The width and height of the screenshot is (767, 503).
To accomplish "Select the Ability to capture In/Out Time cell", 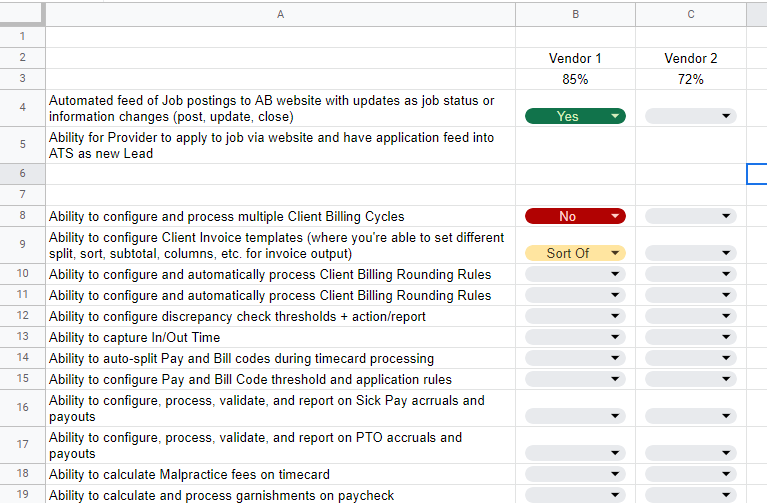I will click(280, 338).
